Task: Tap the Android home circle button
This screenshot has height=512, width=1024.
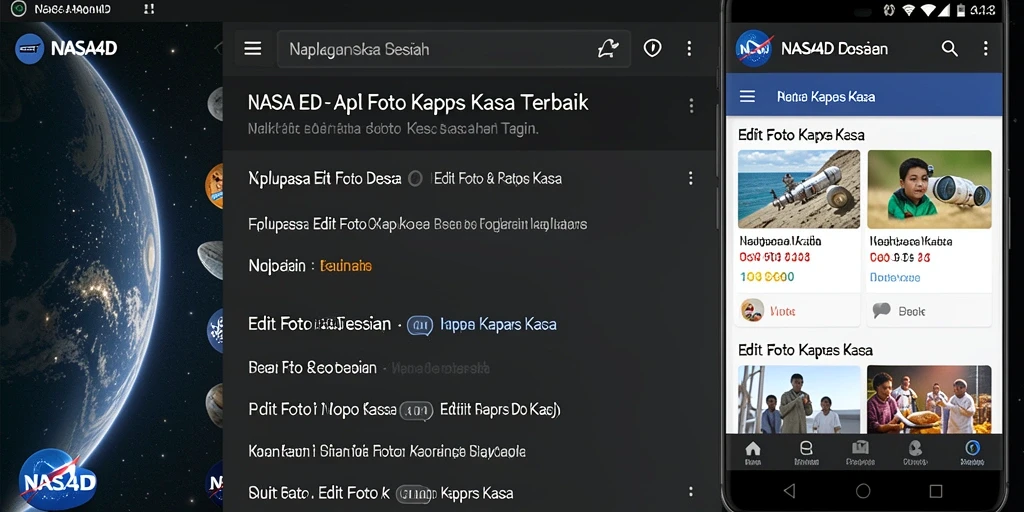Action: point(863,491)
